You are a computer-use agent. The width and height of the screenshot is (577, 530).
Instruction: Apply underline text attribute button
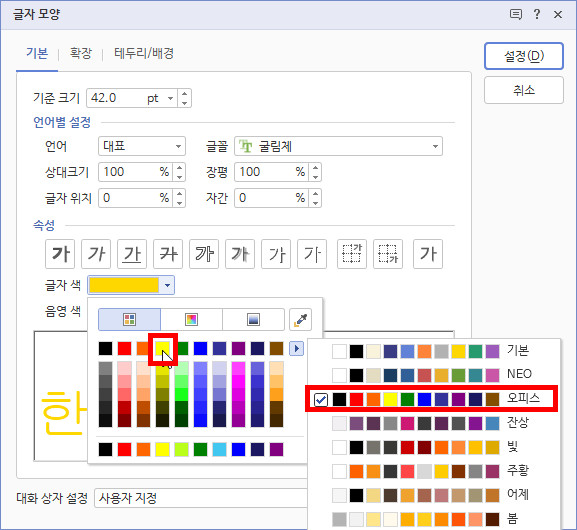click(132, 254)
